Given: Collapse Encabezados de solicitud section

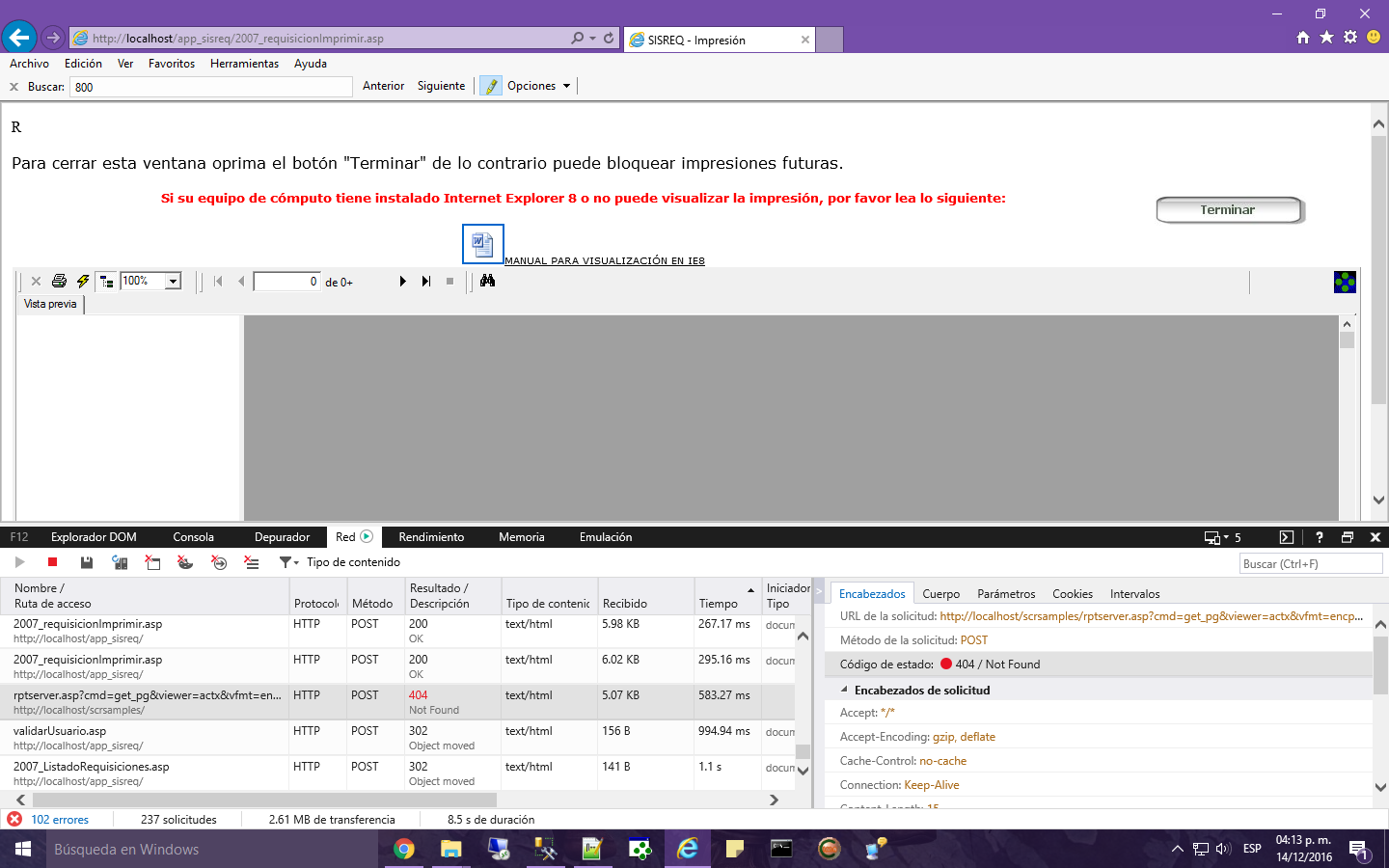Looking at the screenshot, I should pyautogui.click(x=844, y=690).
